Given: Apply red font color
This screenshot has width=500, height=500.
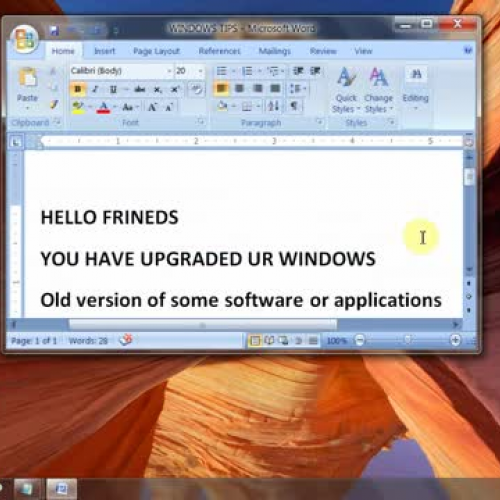Looking at the screenshot, I should (x=103, y=107).
